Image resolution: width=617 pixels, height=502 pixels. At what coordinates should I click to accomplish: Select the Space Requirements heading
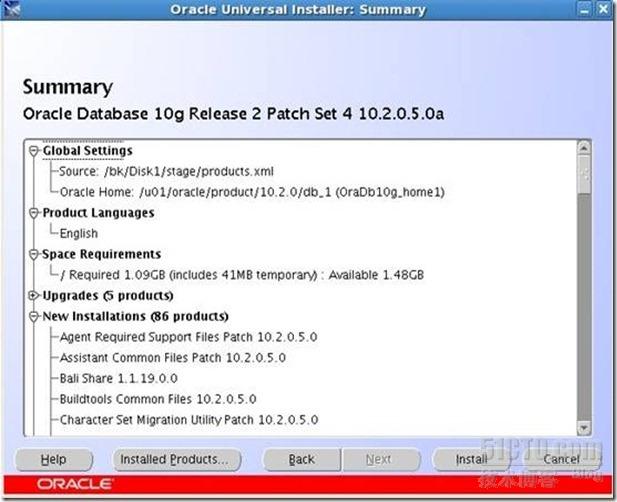click(x=102, y=255)
